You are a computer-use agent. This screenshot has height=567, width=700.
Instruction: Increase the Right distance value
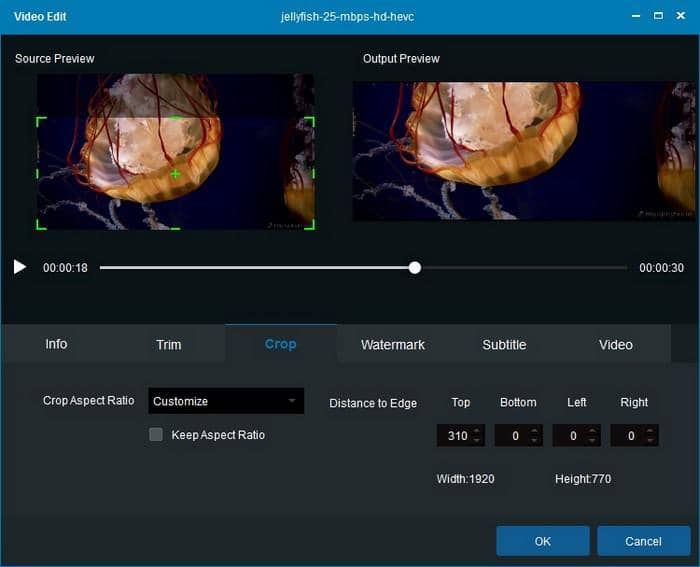(650, 431)
